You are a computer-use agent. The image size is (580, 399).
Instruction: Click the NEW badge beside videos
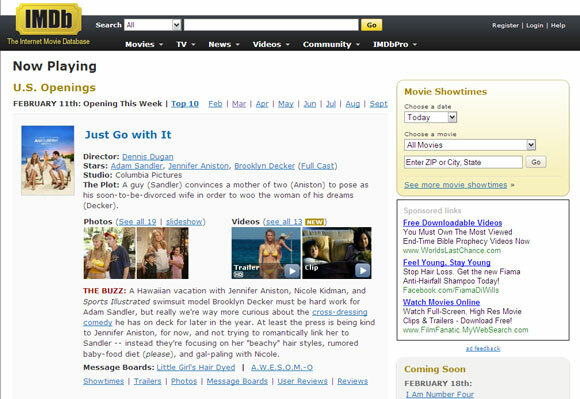tap(314, 222)
